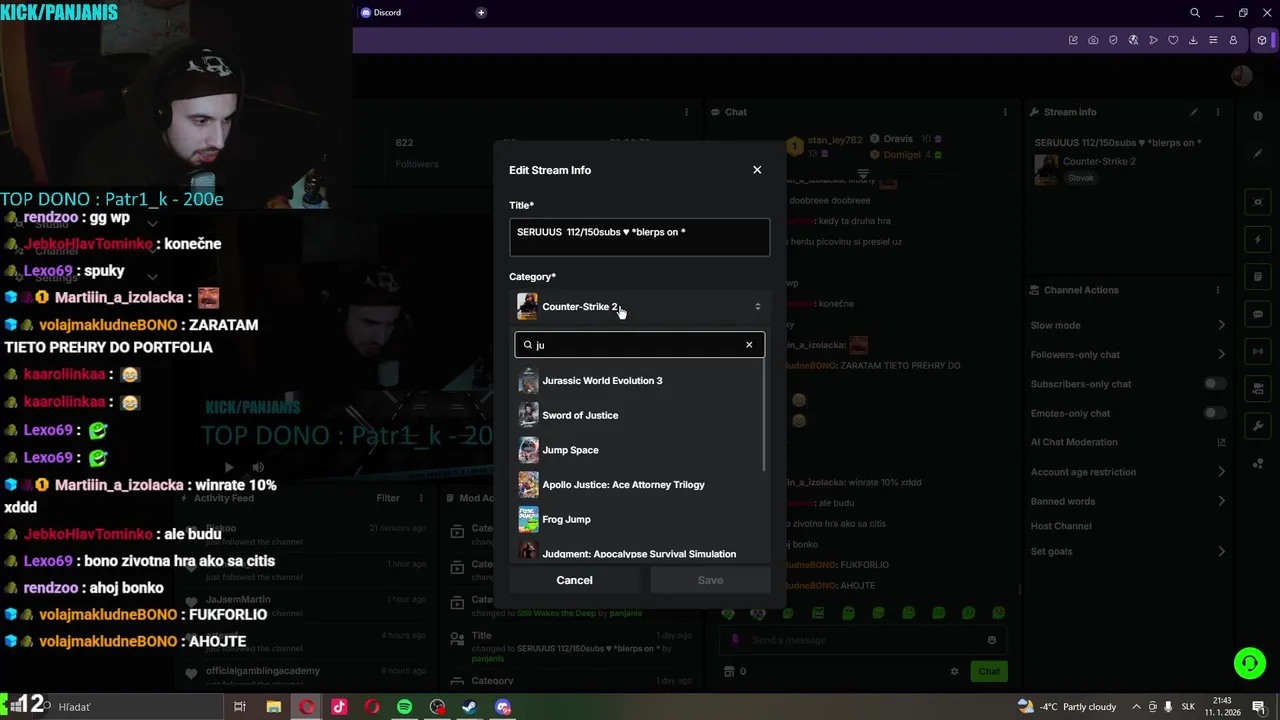
Task: Save the stream info changes
Action: click(710, 580)
